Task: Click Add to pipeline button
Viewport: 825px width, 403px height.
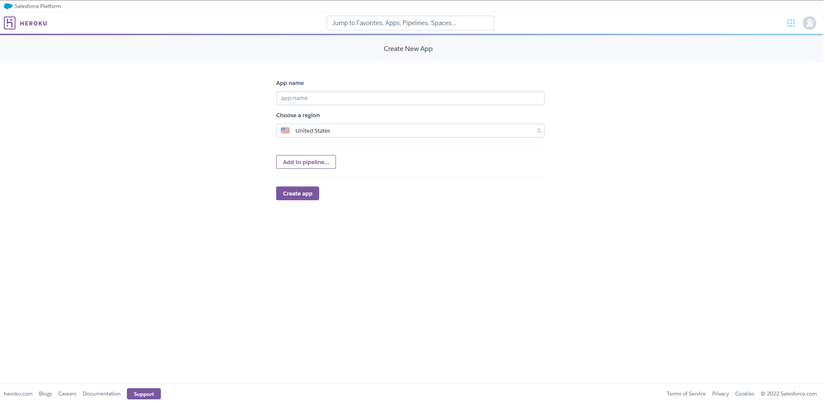Action: pos(306,162)
